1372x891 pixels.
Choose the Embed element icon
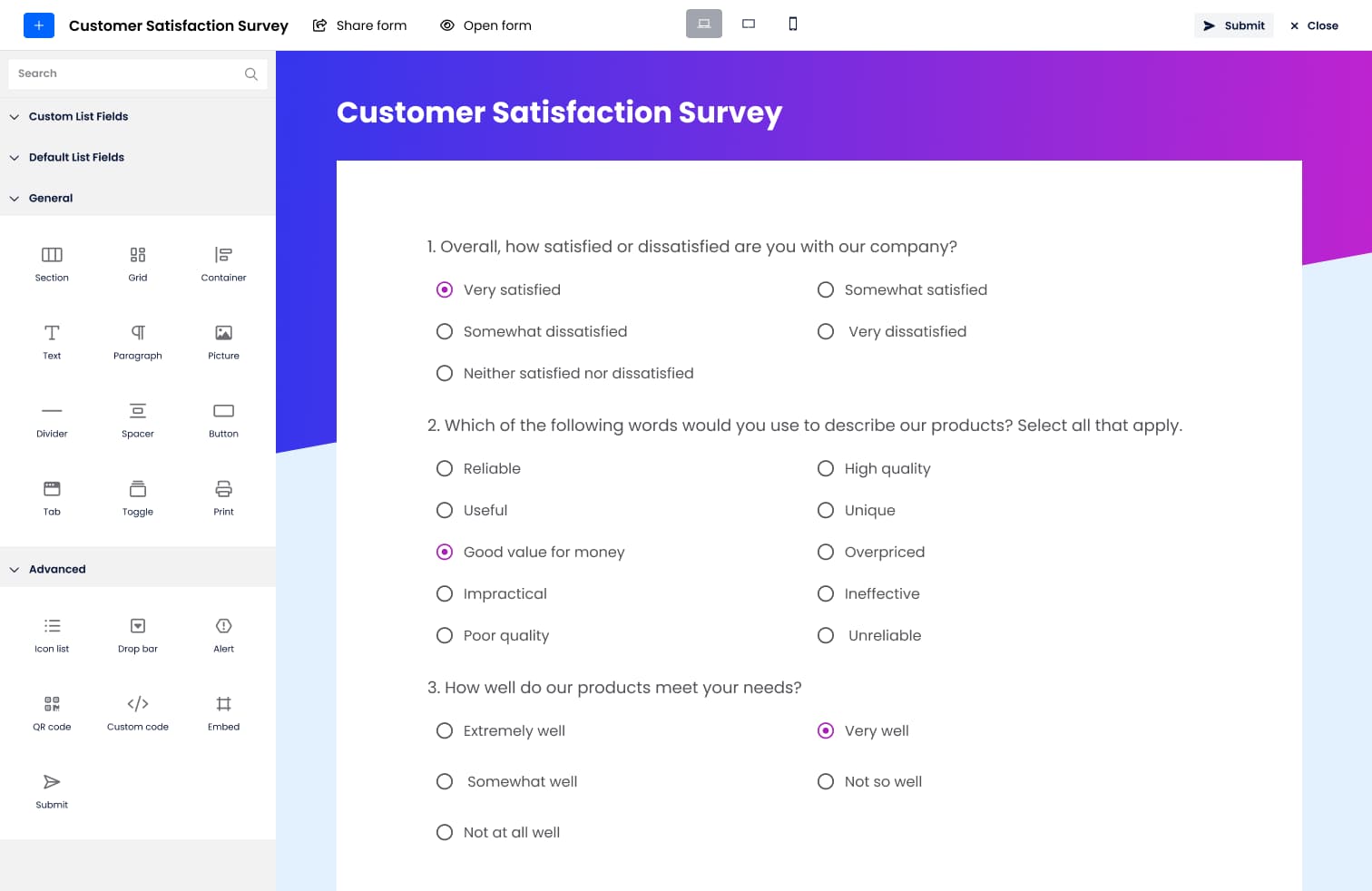tap(223, 704)
